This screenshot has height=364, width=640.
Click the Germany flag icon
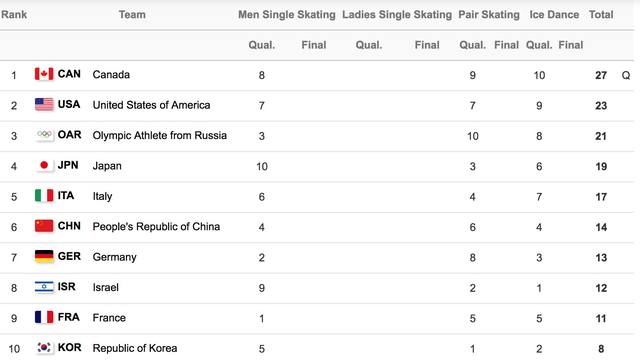[x=44, y=257]
